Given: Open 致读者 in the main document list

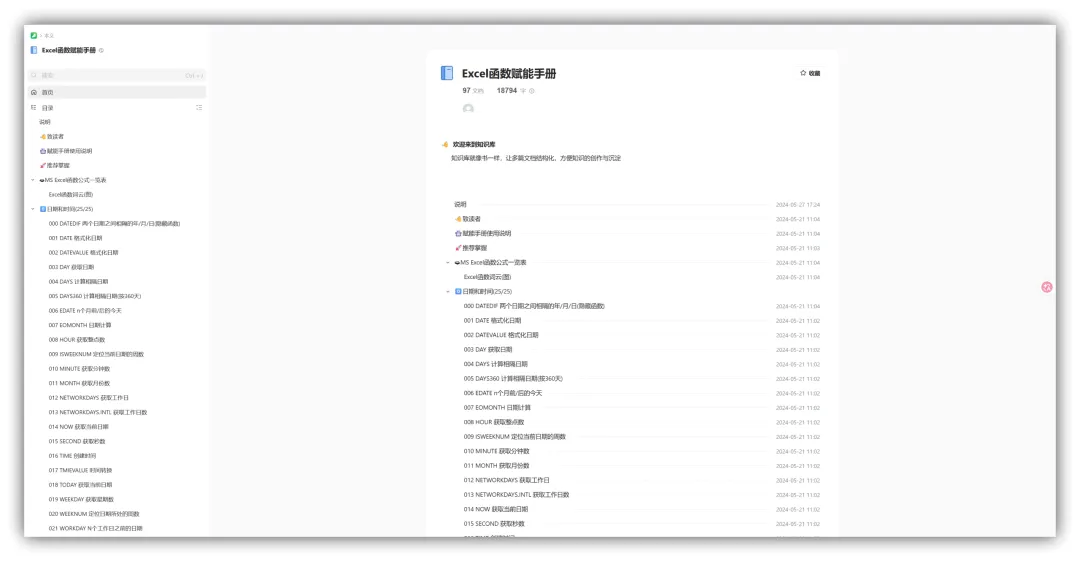Looking at the screenshot, I should click(x=468, y=219).
